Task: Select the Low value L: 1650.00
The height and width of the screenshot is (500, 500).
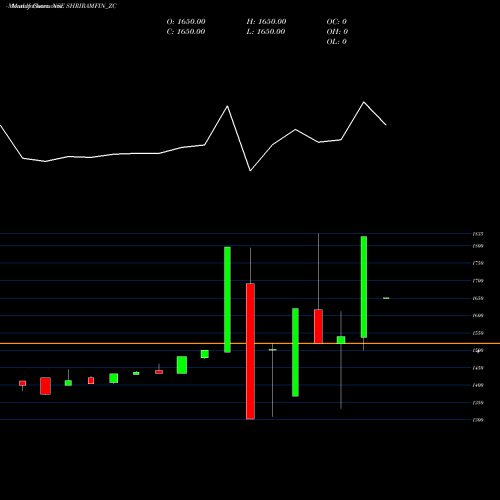Action: click(266, 32)
